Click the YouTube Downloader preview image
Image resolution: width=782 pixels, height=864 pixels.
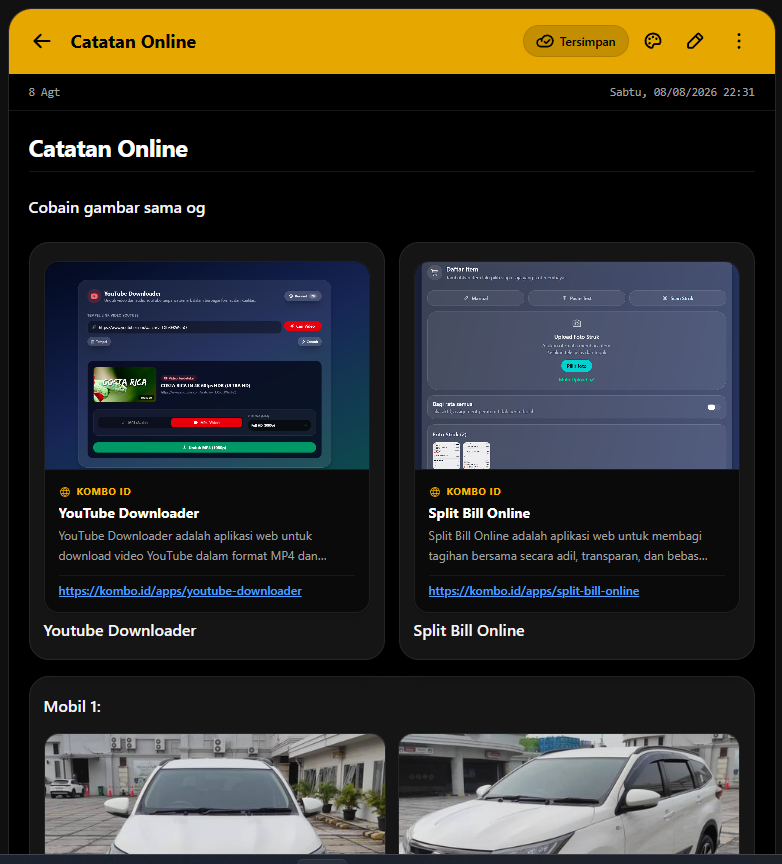pyautogui.click(x=207, y=365)
